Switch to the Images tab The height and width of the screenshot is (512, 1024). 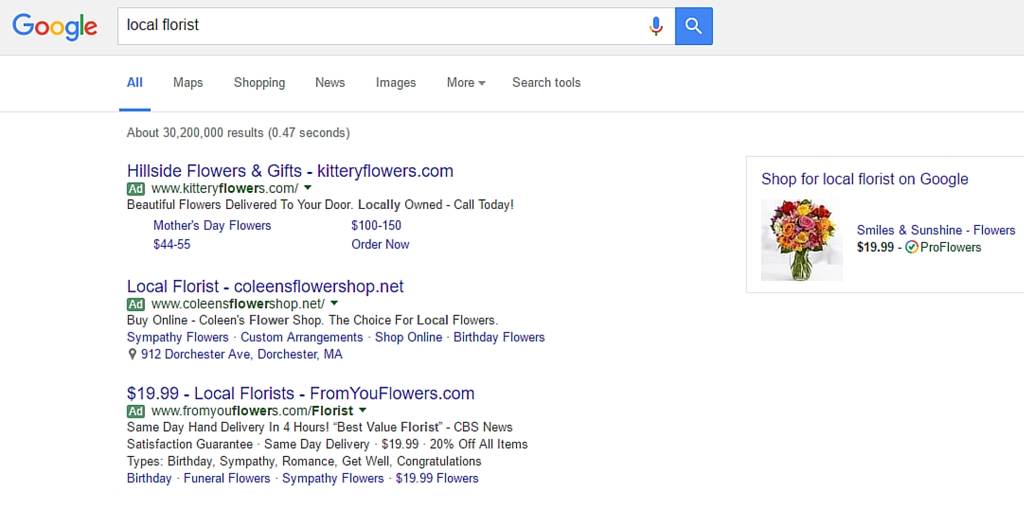(396, 83)
